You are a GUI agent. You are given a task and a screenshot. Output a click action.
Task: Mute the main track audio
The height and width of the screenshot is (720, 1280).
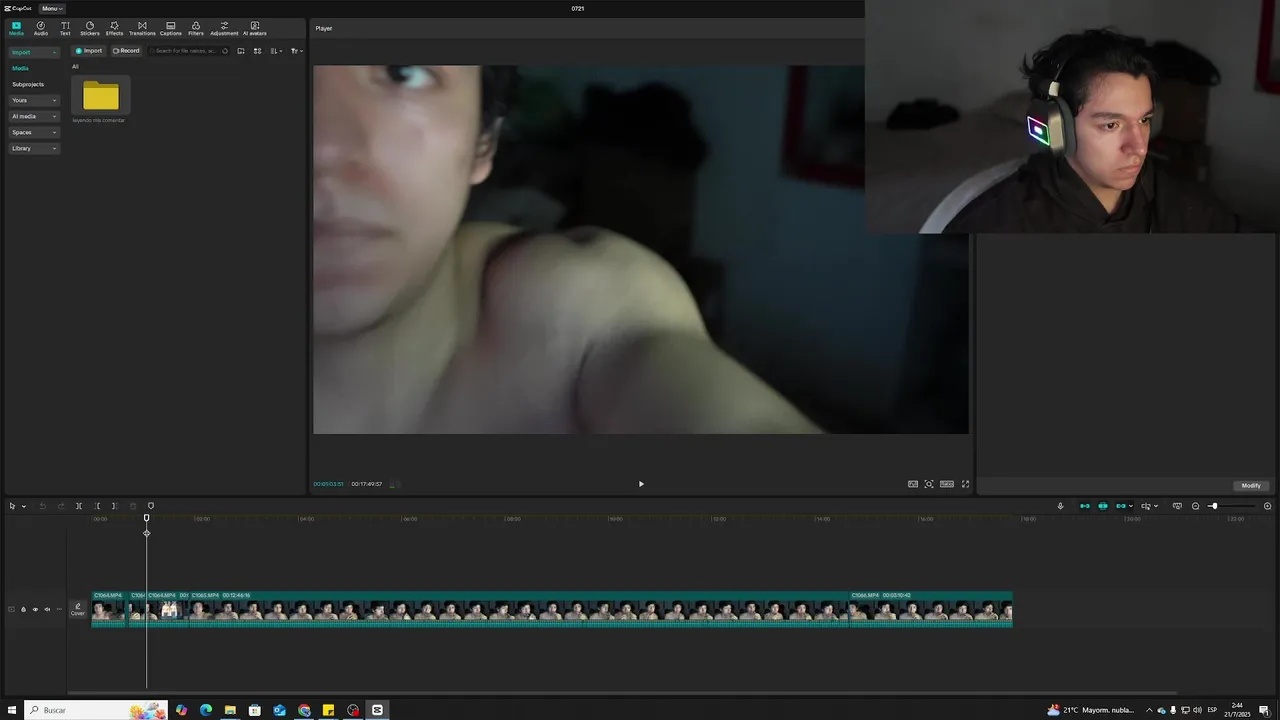point(47,609)
